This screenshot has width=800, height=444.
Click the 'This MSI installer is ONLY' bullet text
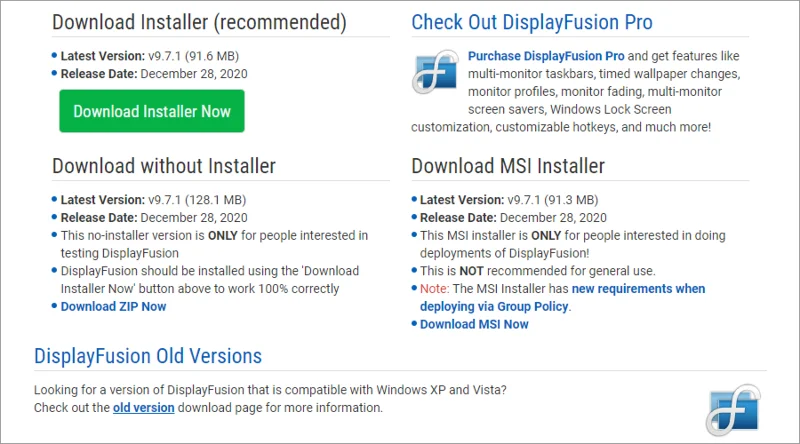pyautogui.click(x=572, y=244)
